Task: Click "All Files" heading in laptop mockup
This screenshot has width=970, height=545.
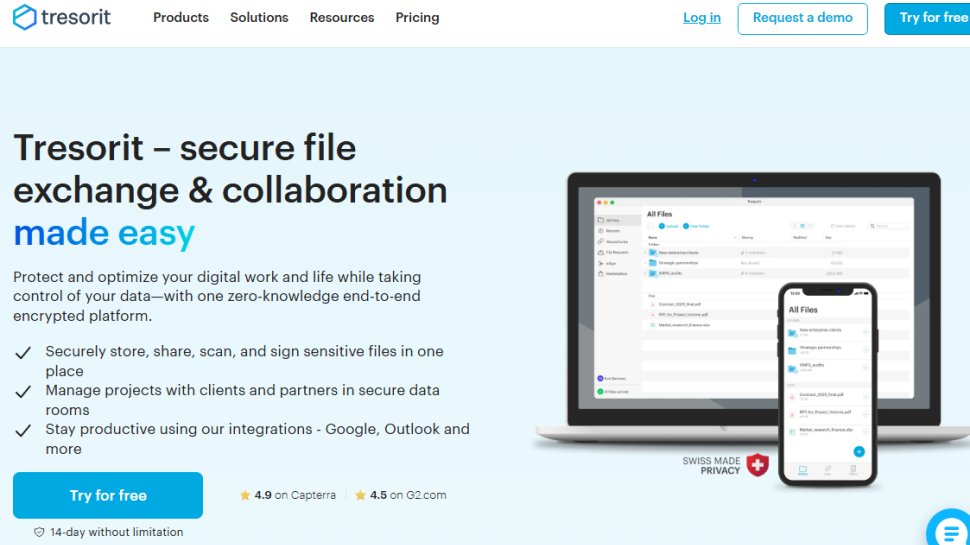Action: tap(659, 214)
